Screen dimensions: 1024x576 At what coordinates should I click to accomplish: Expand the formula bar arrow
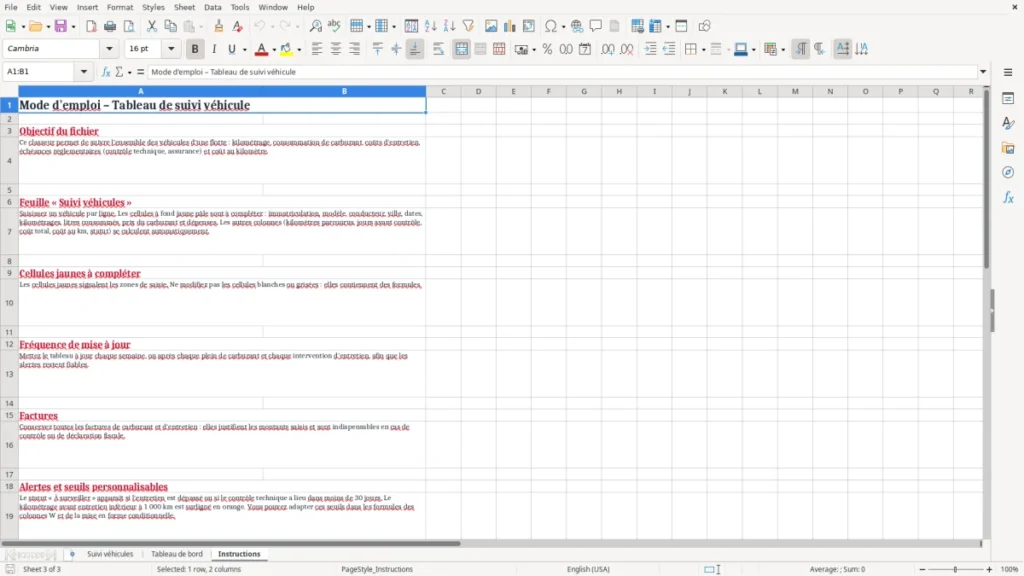983,72
